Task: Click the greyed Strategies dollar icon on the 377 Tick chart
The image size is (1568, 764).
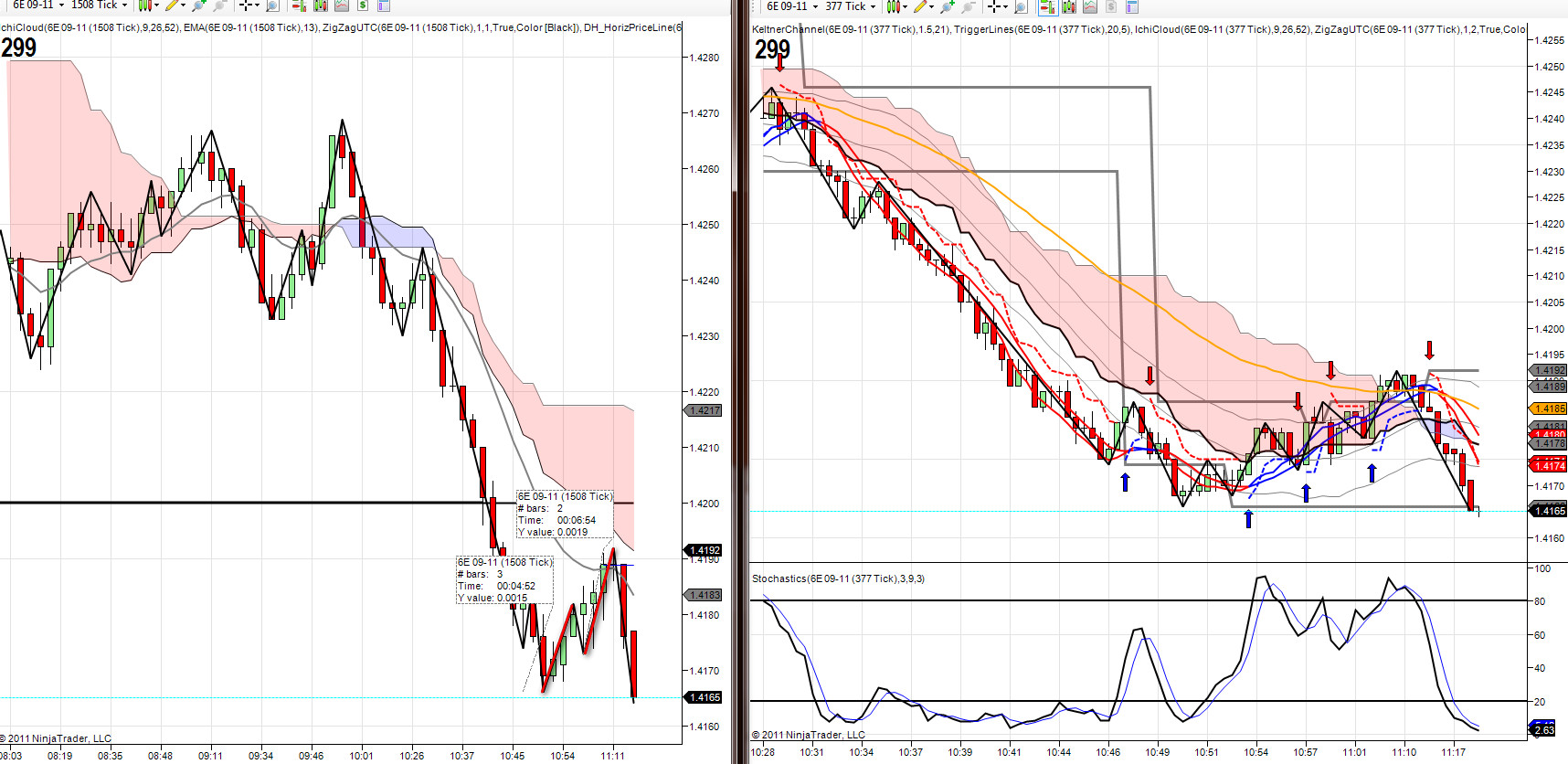Action: [x=1111, y=6]
